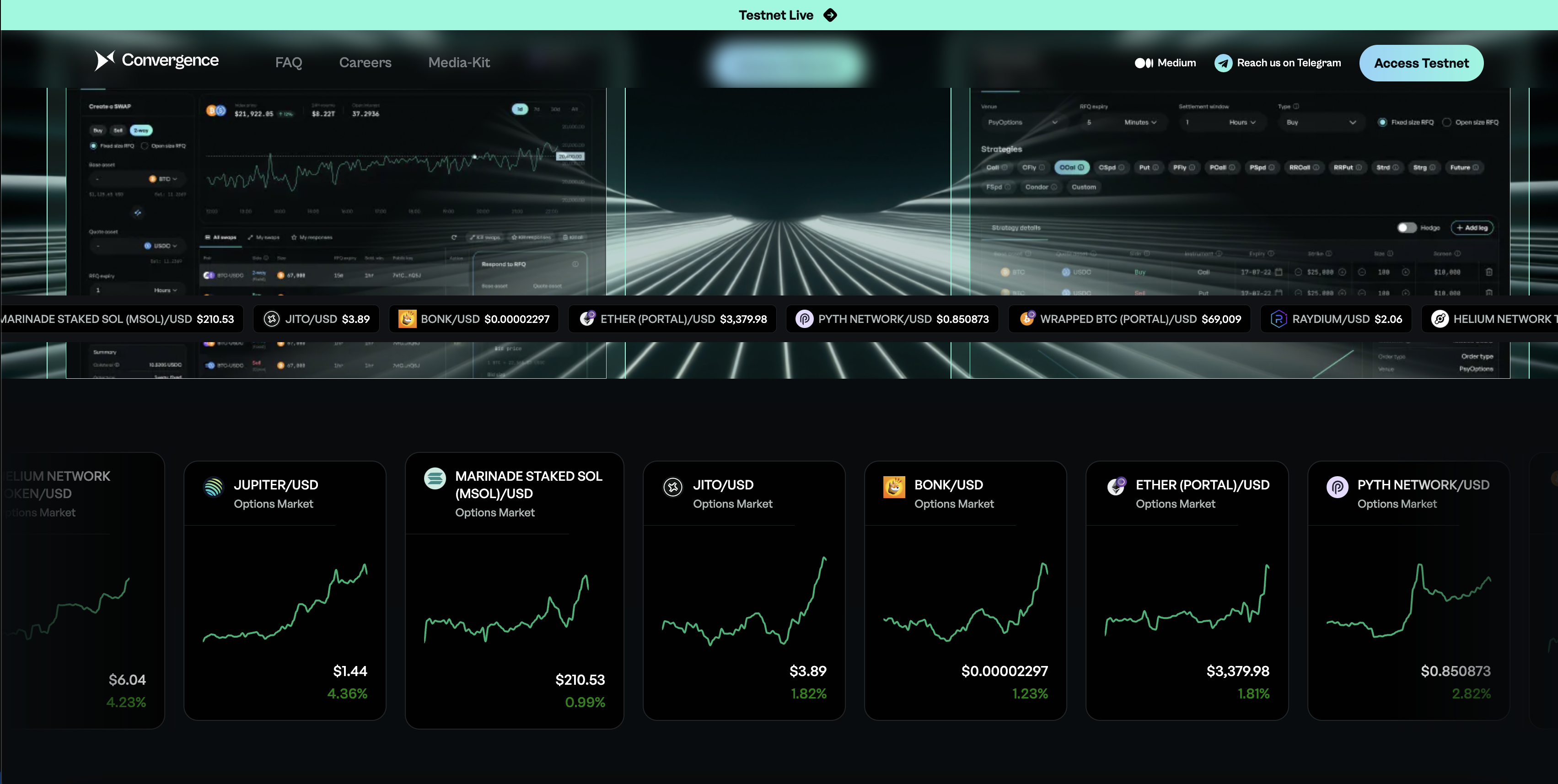Click the Convergence logo
This screenshot has width=1558, height=784.
pyautogui.click(x=156, y=60)
